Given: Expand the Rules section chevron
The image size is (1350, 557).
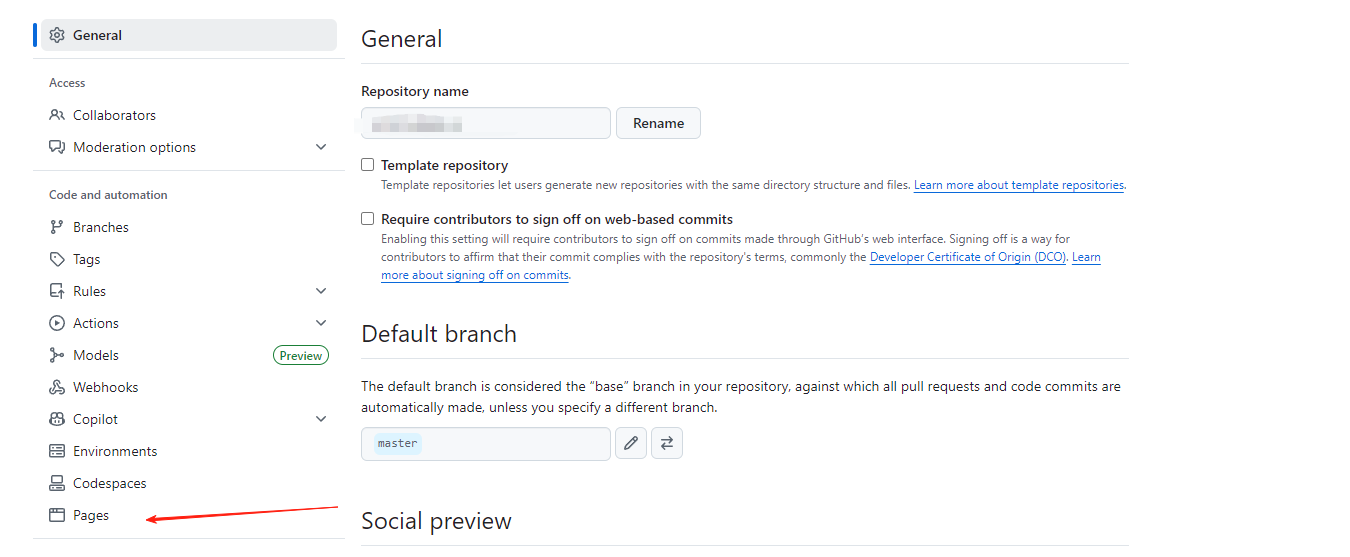Looking at the screenshot, I should pyautogui.click(x=321, y=291).
